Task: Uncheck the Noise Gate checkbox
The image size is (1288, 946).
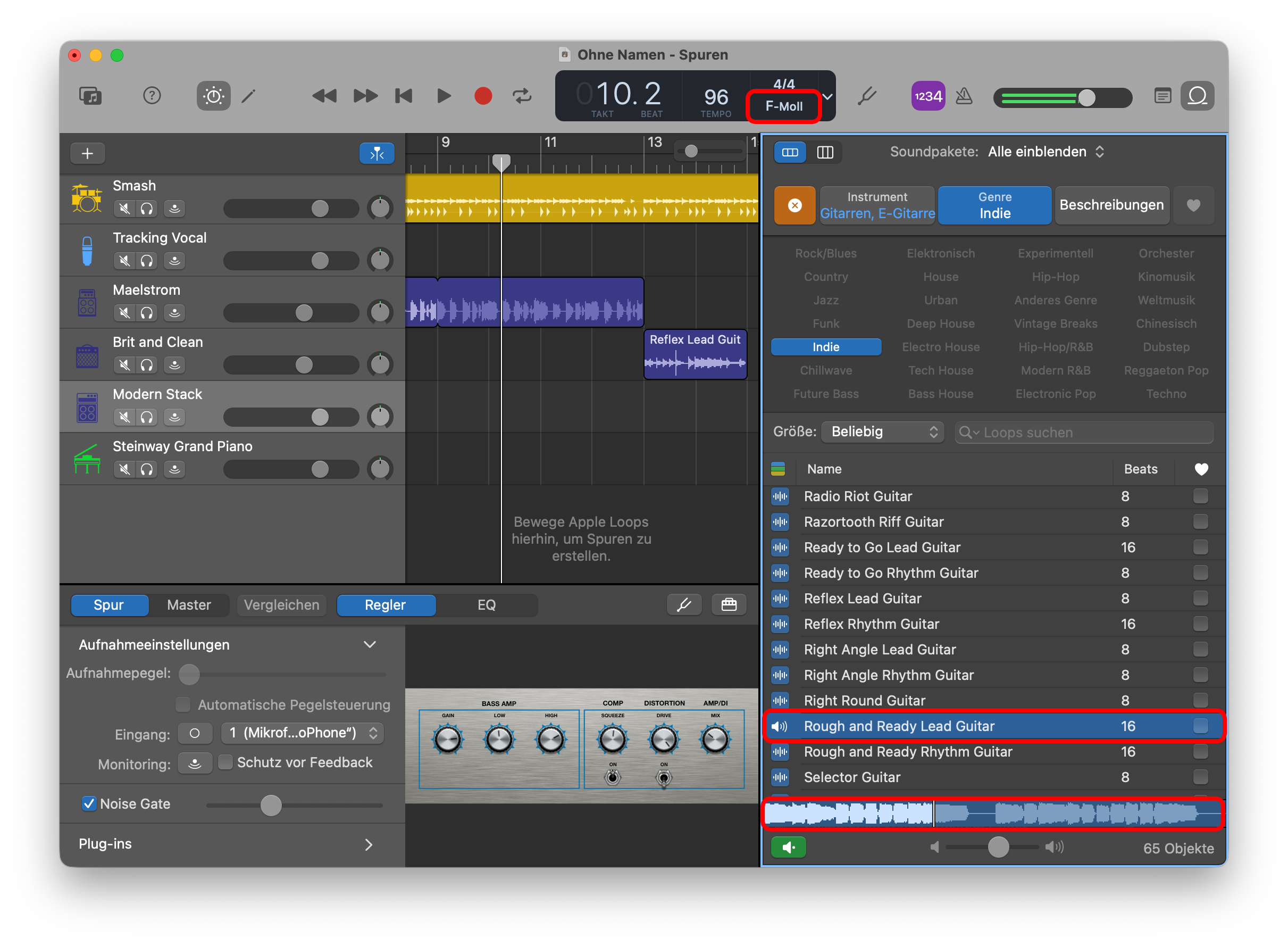Action: (x=89, y=803)
